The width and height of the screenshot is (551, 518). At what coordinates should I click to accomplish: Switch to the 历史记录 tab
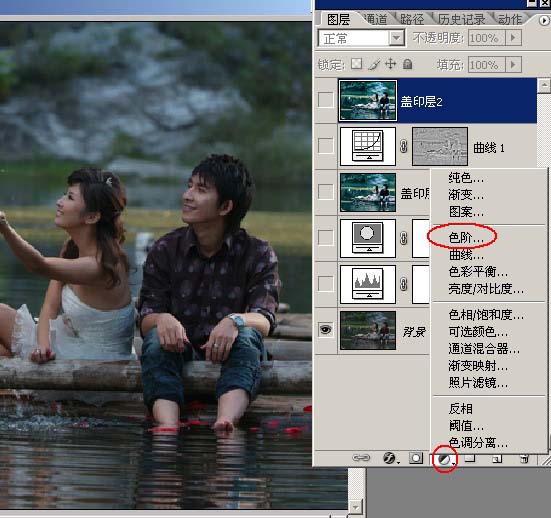[x=461, y=19]
